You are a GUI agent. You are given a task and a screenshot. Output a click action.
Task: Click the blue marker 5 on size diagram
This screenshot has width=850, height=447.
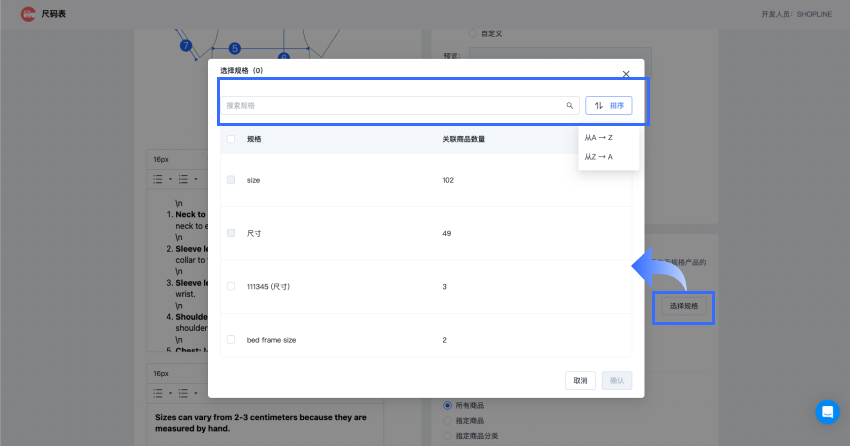pos(234,49)
